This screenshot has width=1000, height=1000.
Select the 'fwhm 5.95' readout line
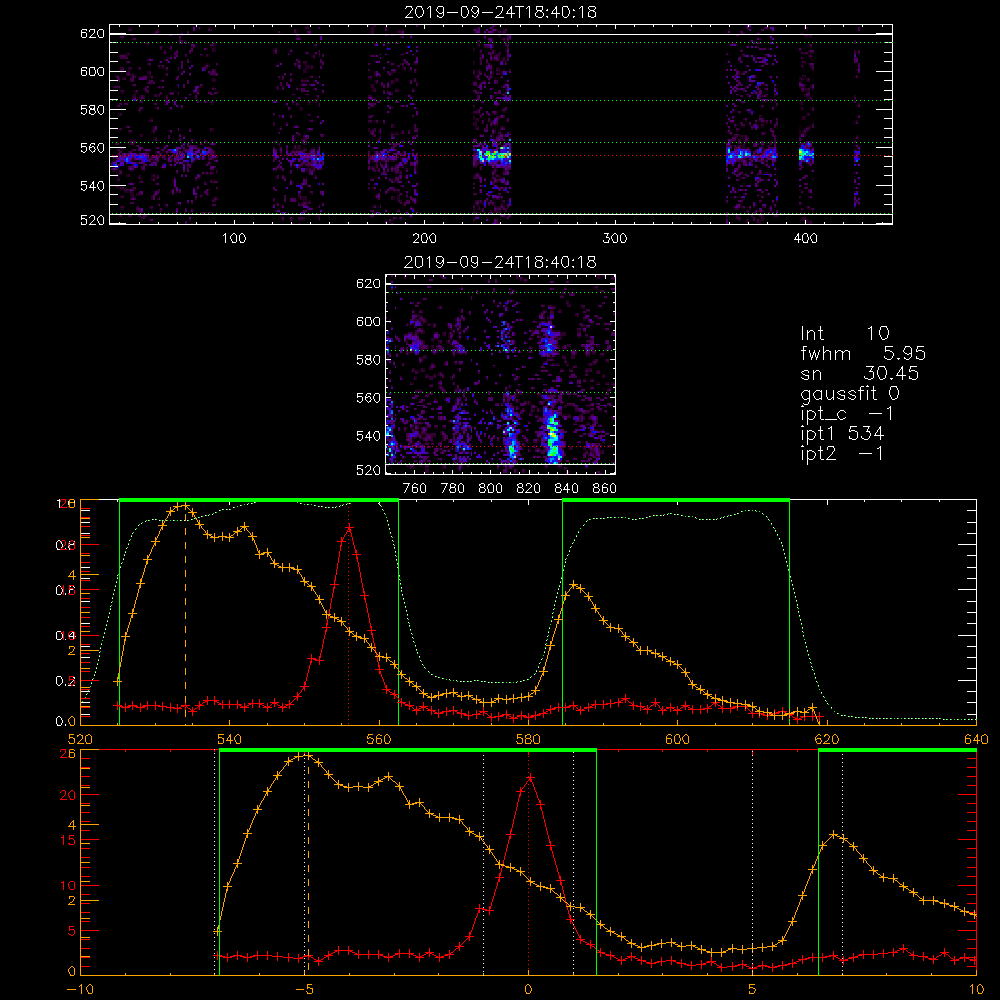pyautogui.click(x=863, y=353)
